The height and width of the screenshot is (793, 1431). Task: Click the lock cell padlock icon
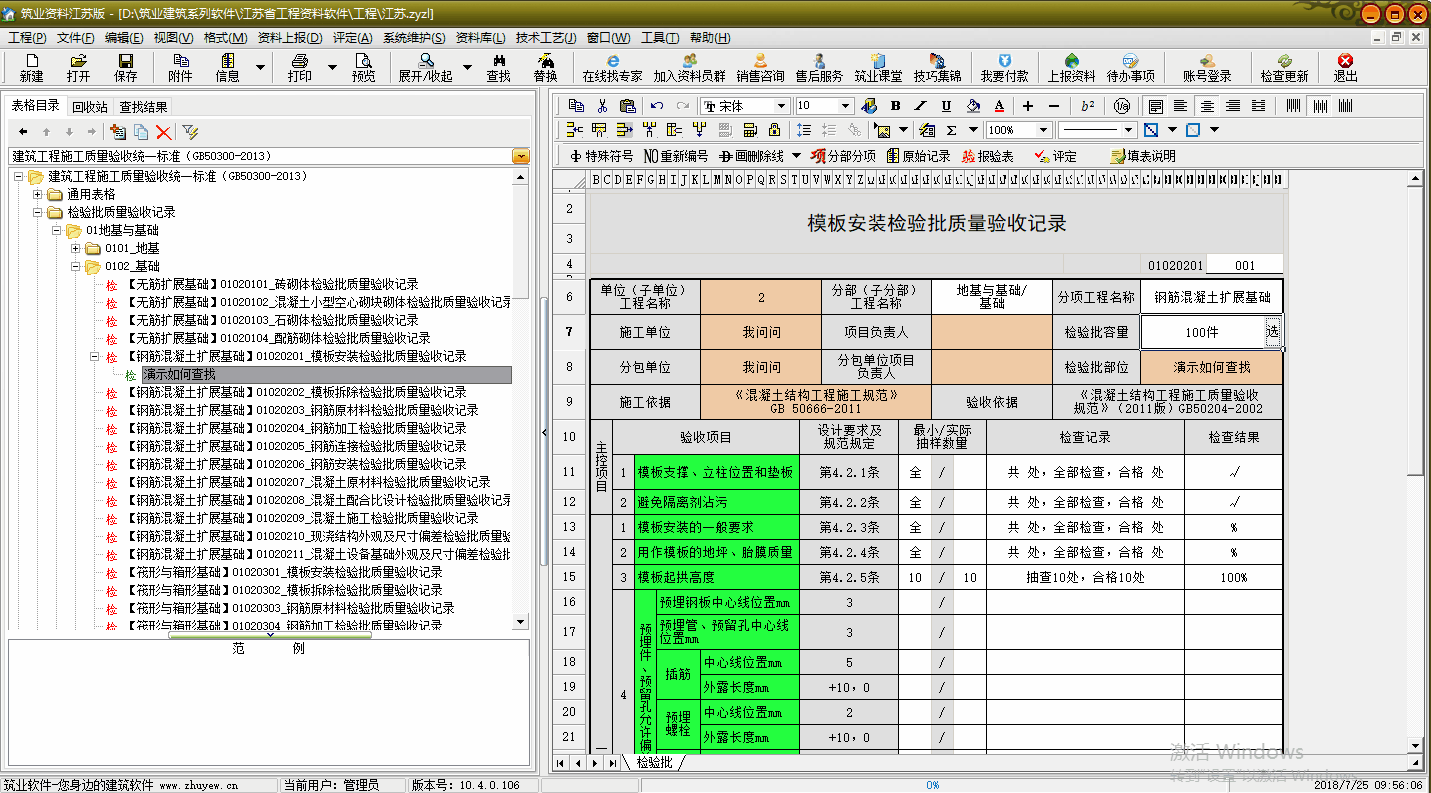pyautogui.click(x=774, y=130)
